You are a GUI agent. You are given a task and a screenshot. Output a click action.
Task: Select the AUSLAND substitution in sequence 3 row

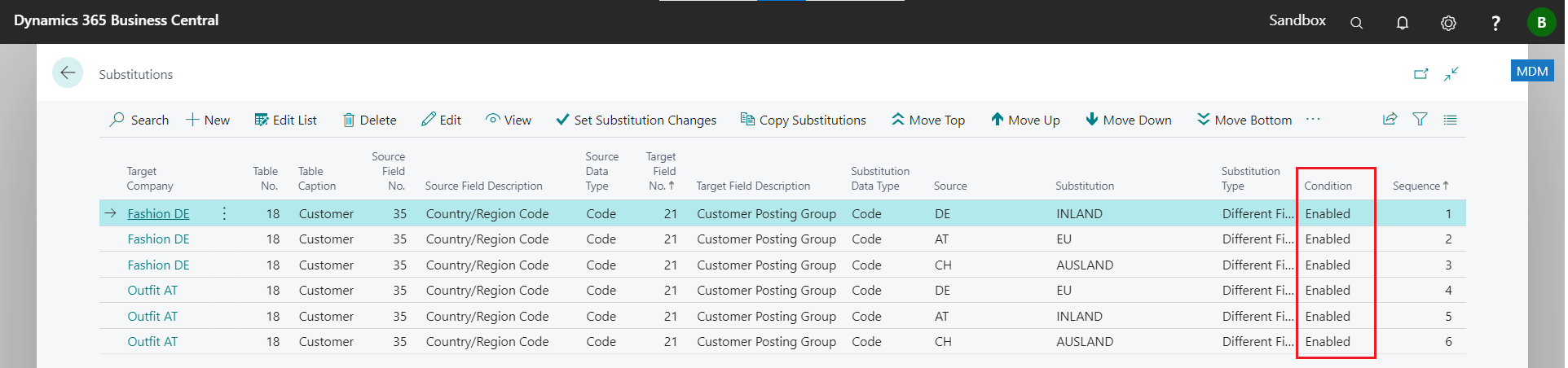1085,265
